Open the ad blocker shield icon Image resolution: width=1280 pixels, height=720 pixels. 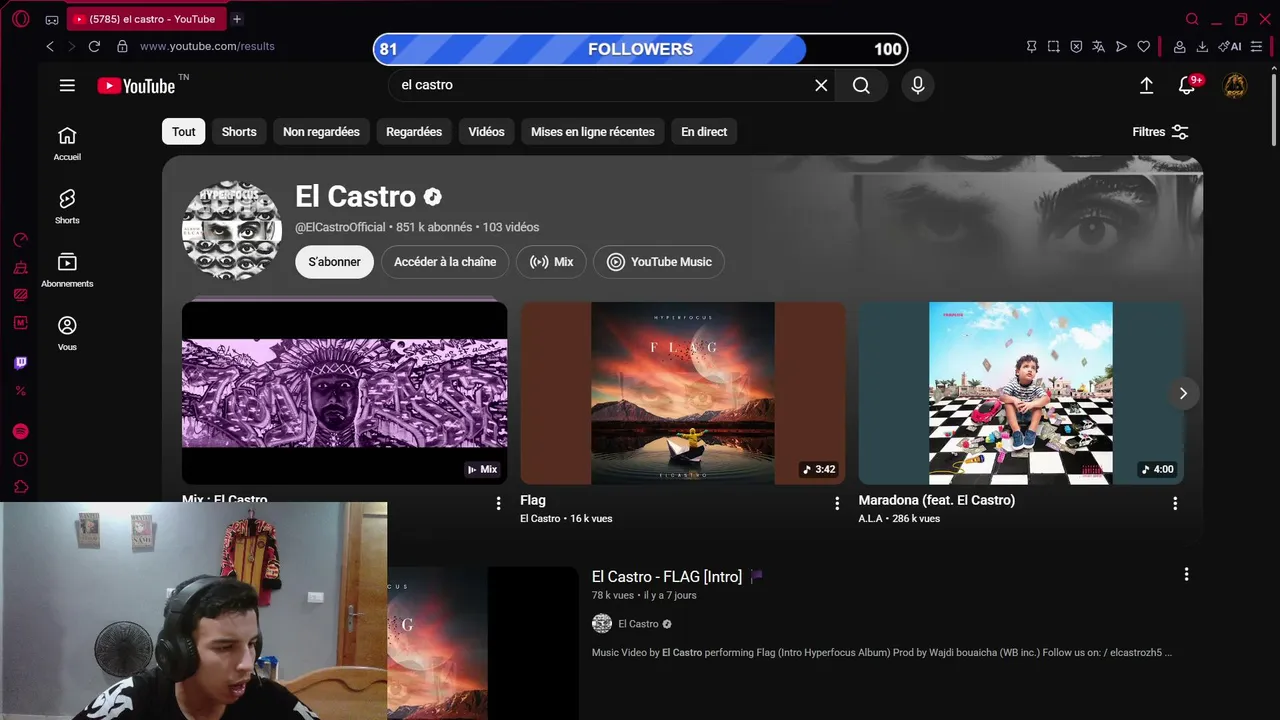click(1076, 46)
